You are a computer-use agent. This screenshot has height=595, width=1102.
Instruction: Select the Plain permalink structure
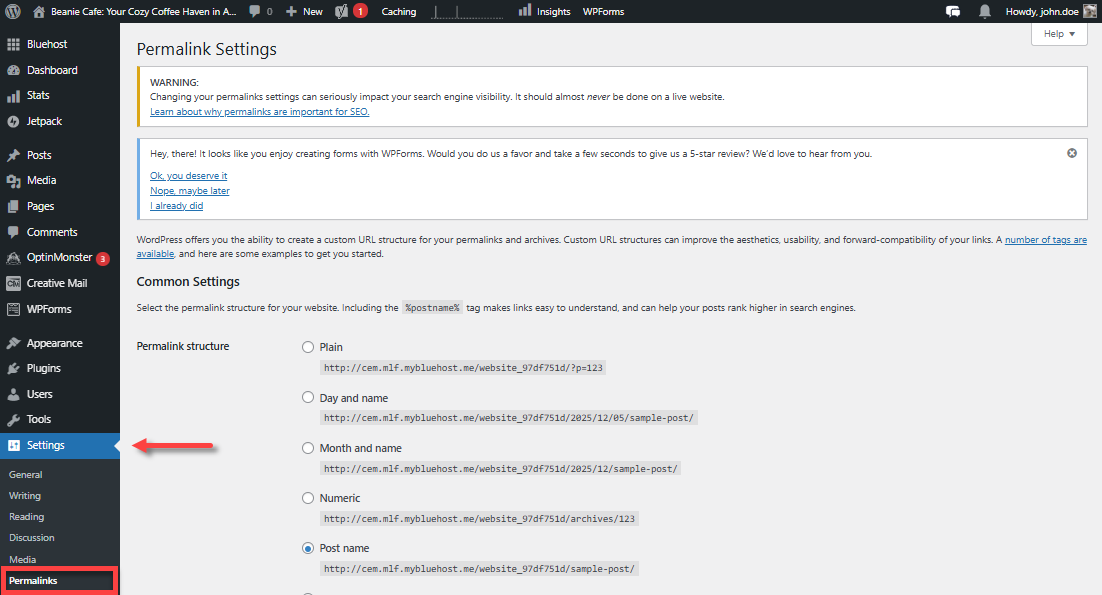tap(308, 347)
